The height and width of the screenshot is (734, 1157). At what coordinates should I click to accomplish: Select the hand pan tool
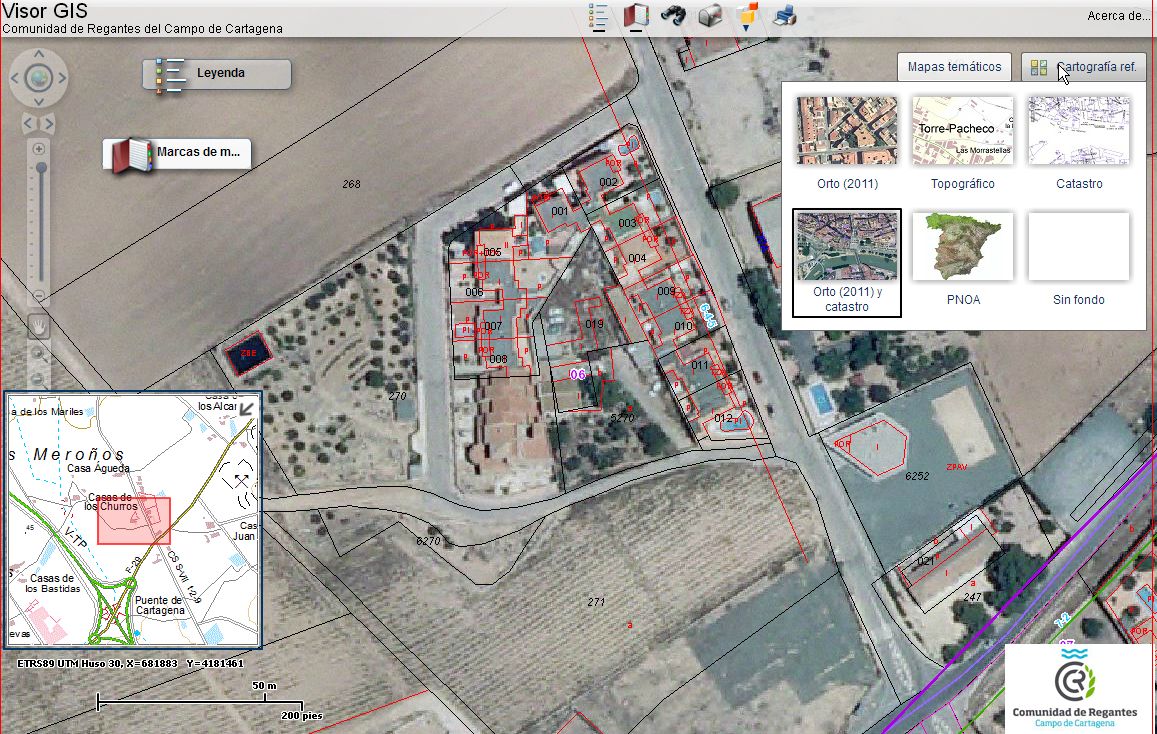(x=39, y=325)
